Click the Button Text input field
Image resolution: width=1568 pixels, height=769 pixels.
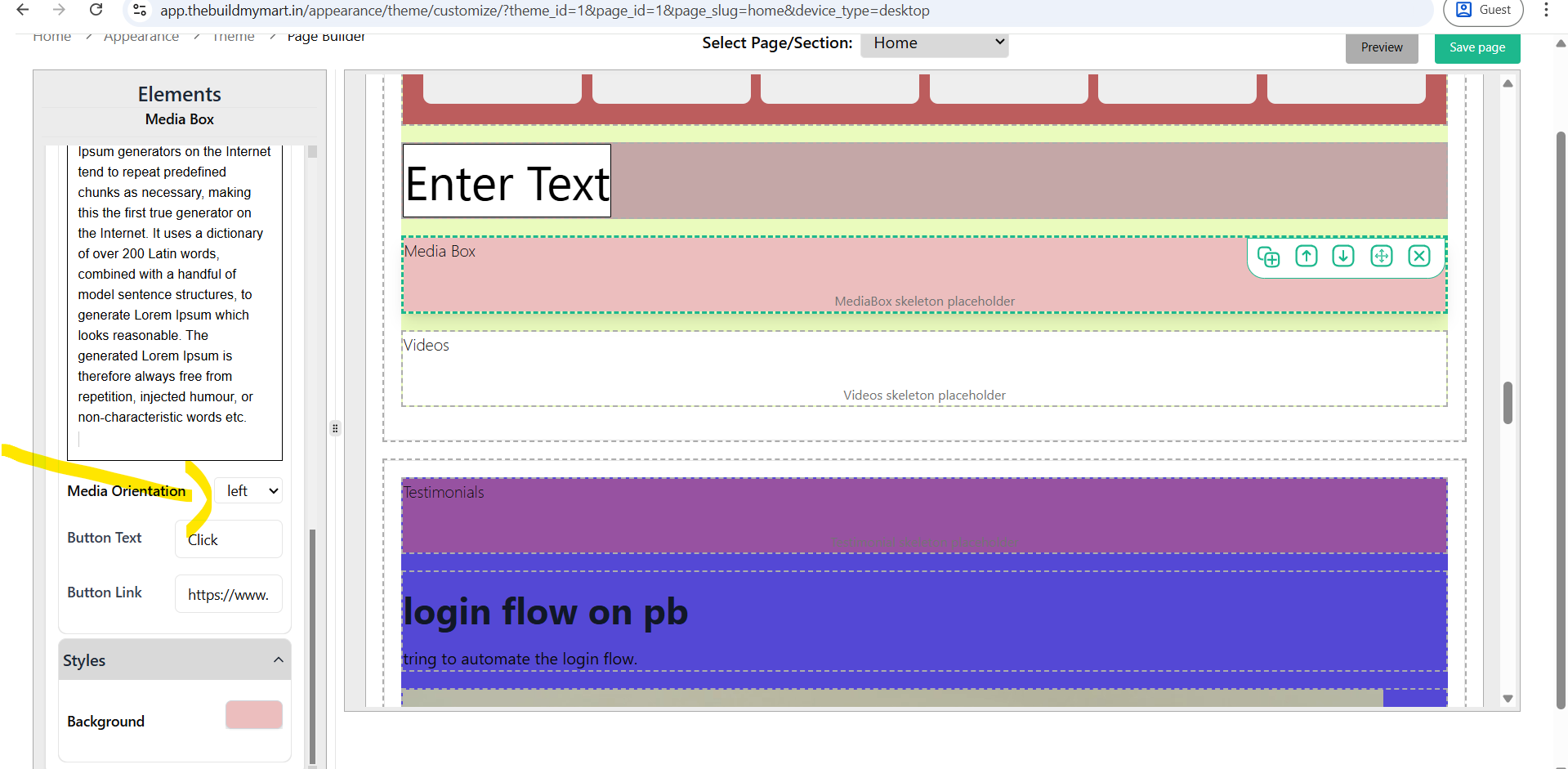229,539
